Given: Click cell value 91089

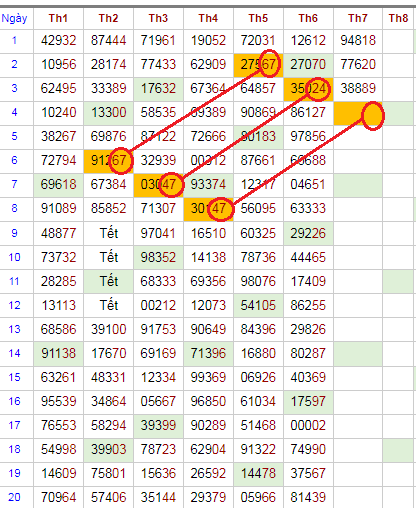Looking at the screenshot, I should point(58,208).
